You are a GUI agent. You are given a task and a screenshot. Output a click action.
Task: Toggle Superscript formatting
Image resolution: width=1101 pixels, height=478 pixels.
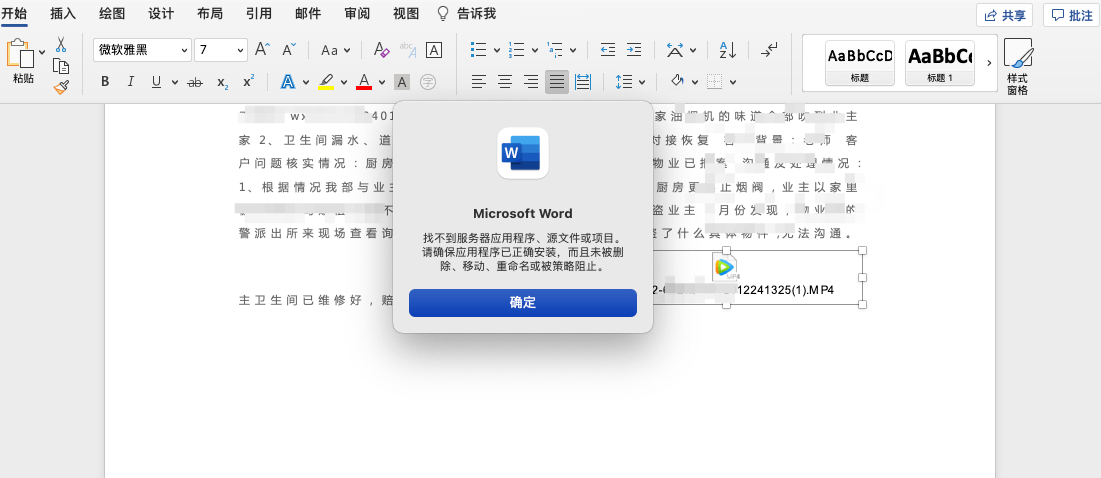coord(248,81)
